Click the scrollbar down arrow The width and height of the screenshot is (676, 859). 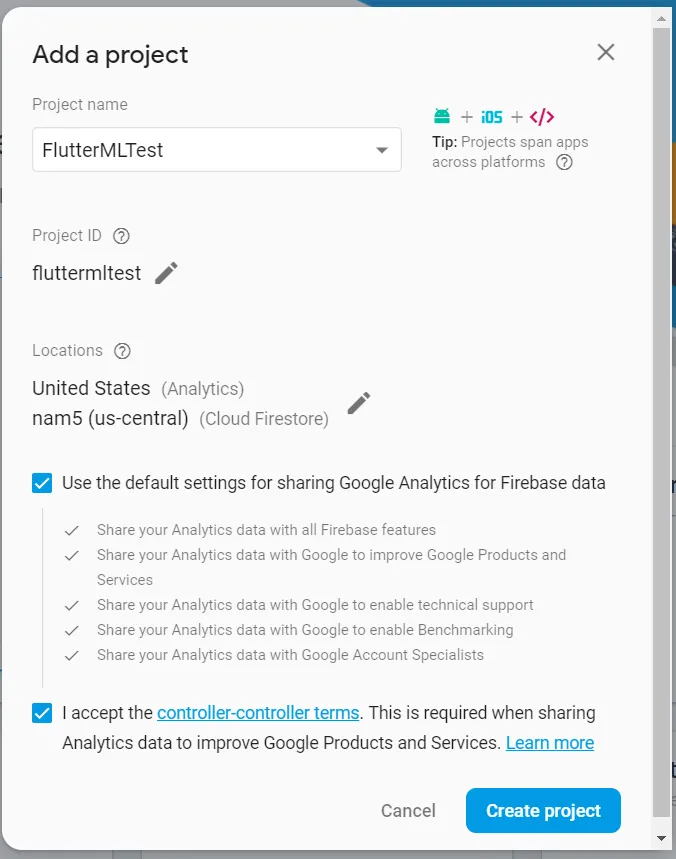(661, 838)
